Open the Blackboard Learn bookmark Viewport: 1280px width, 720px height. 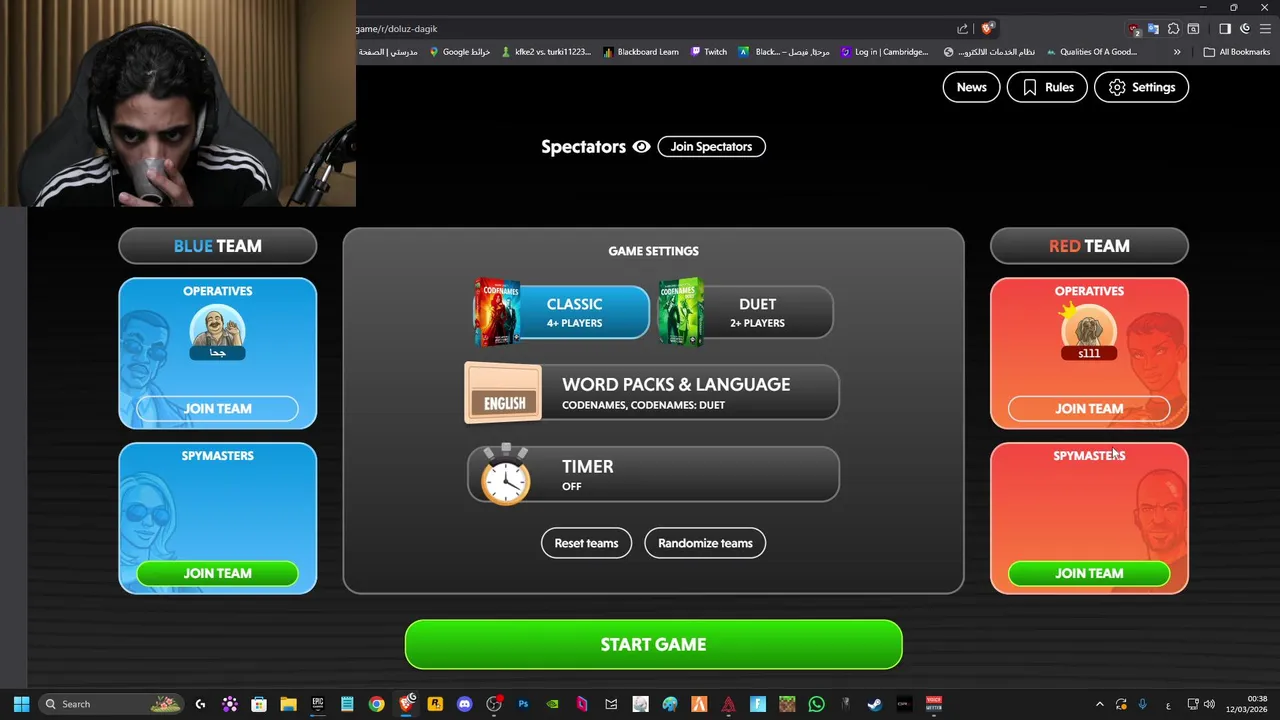(x=641, y=52)
